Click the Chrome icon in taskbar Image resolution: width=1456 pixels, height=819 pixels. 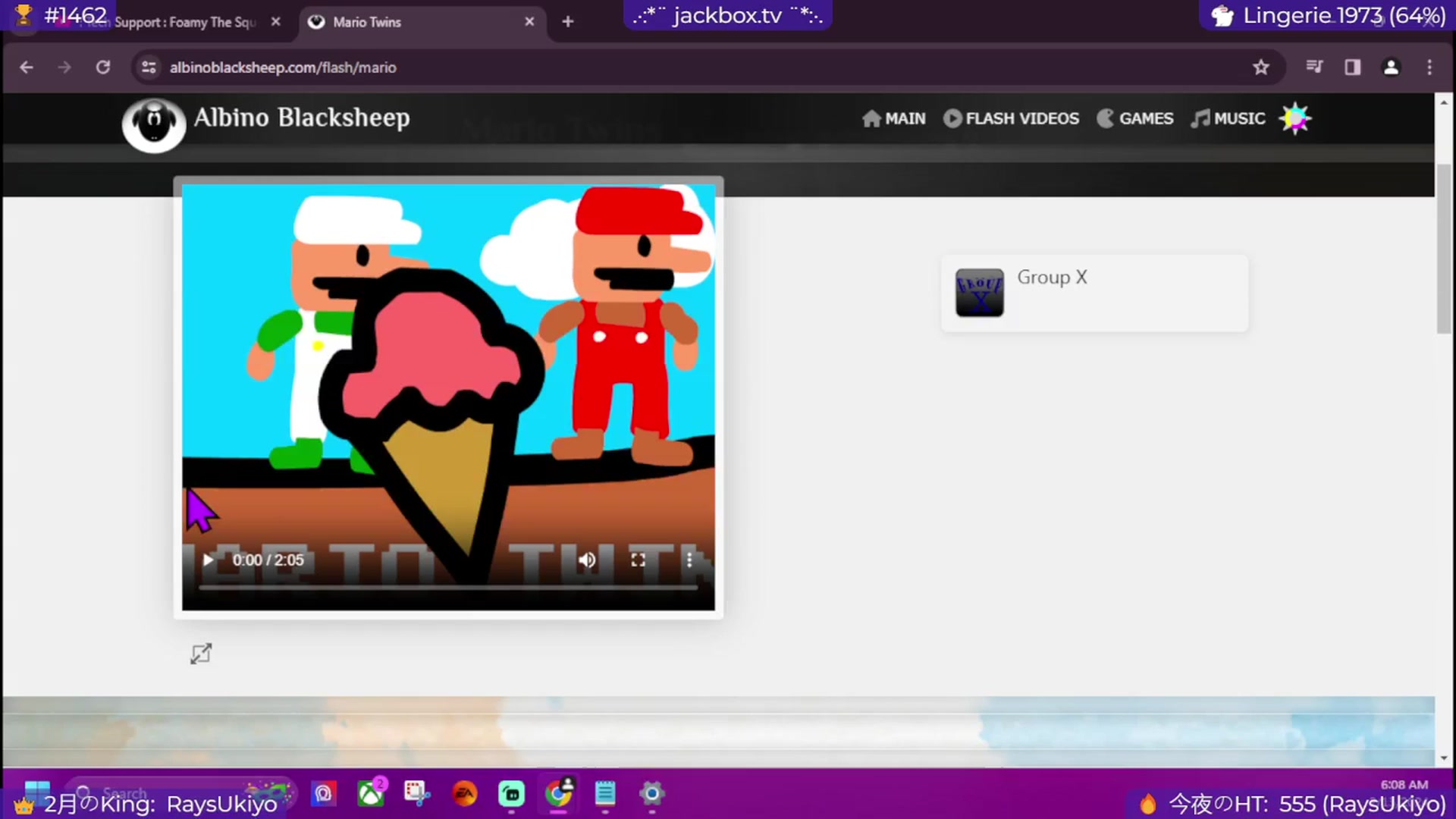tap(558, 794)
